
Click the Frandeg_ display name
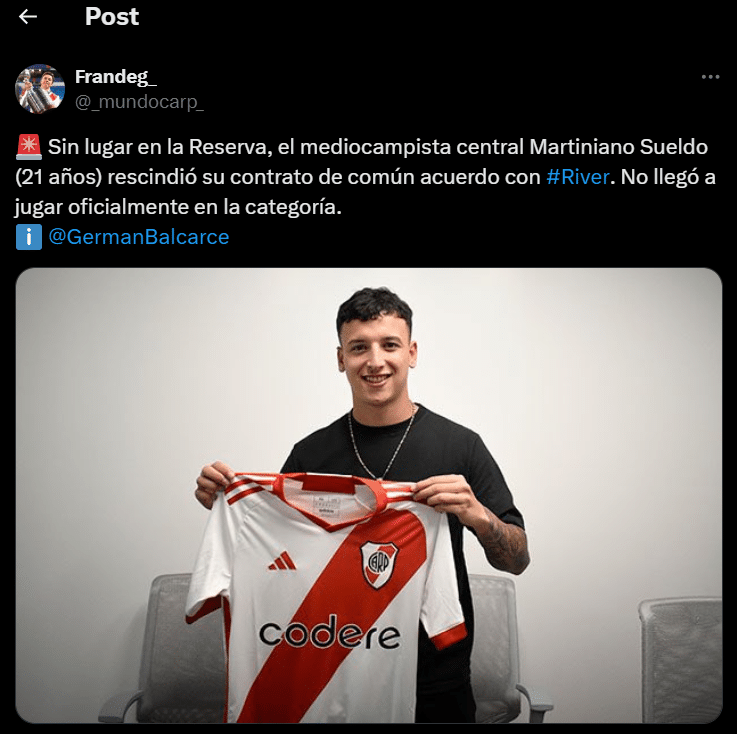116,77
